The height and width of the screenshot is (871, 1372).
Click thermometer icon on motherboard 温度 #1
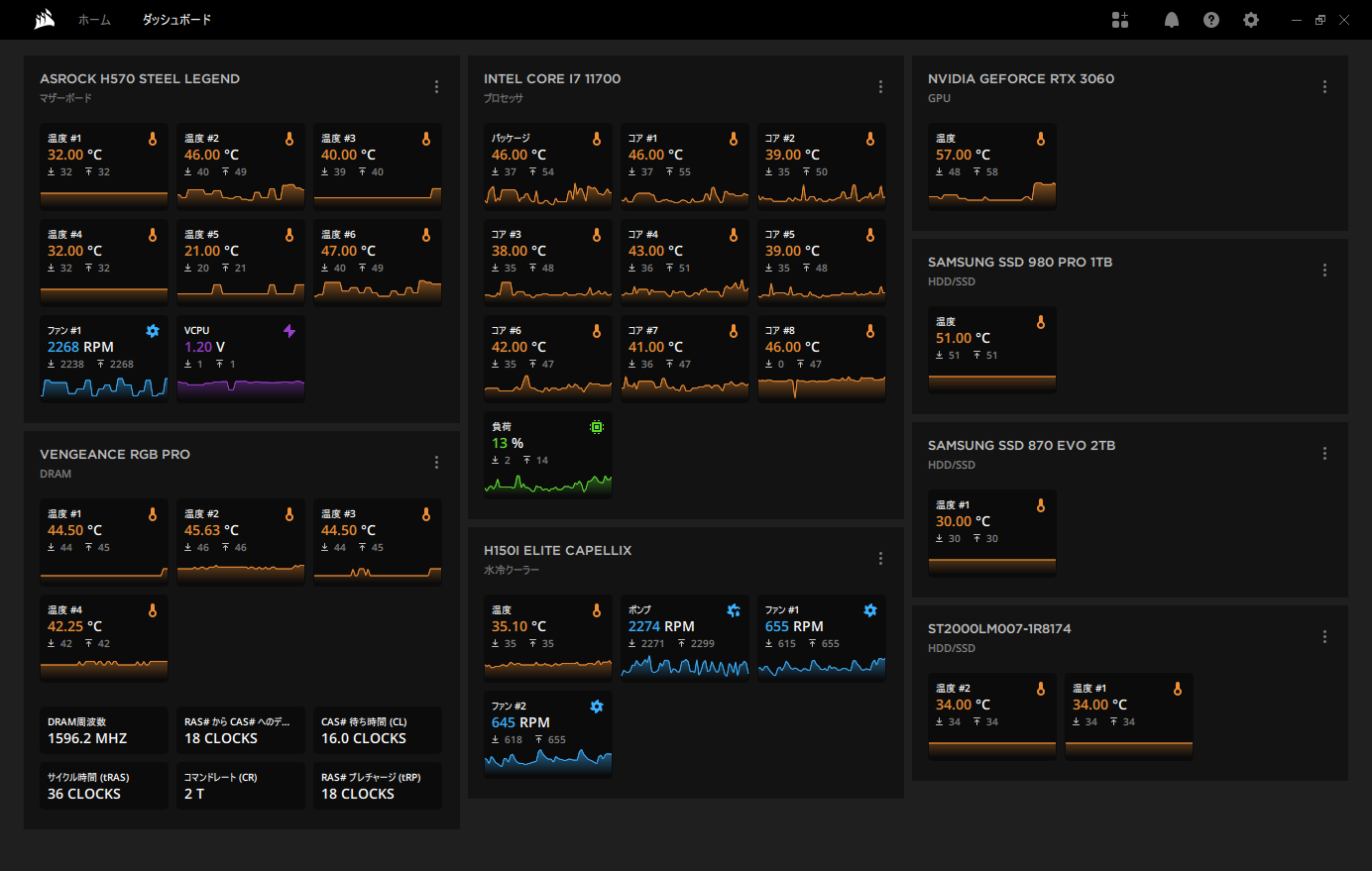[x=153, y=139]
